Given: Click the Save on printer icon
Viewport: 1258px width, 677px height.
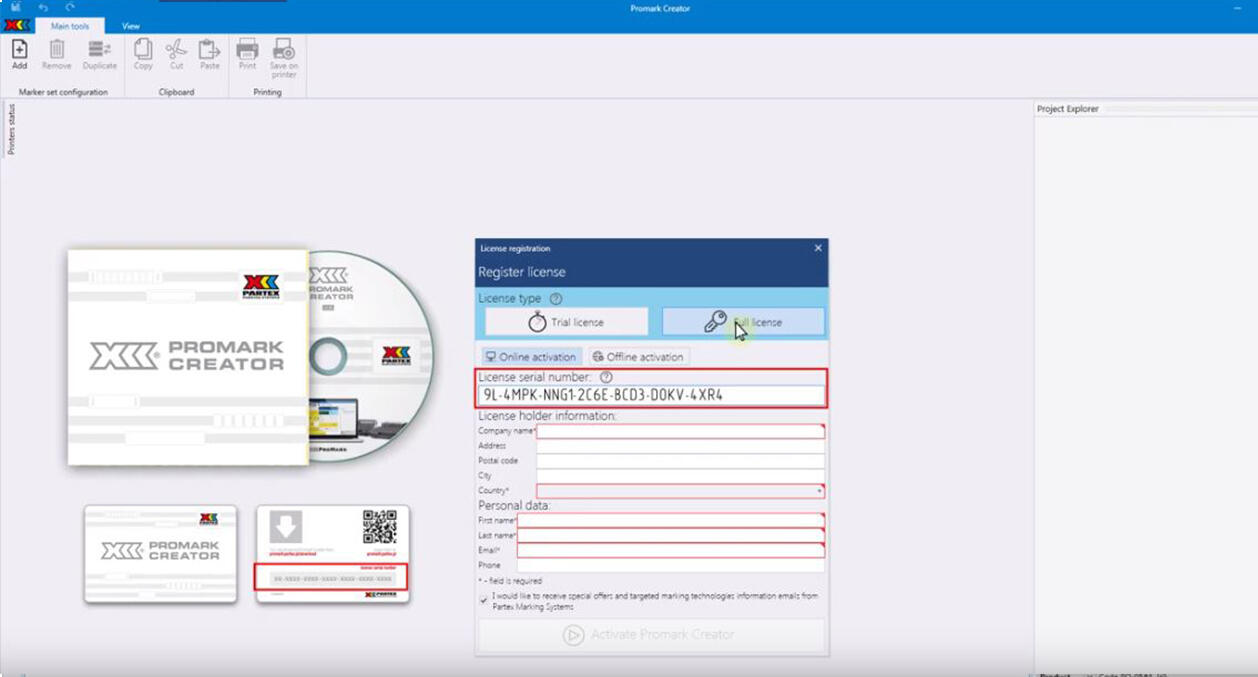Looking at the screenshot, I should (284, 50).
